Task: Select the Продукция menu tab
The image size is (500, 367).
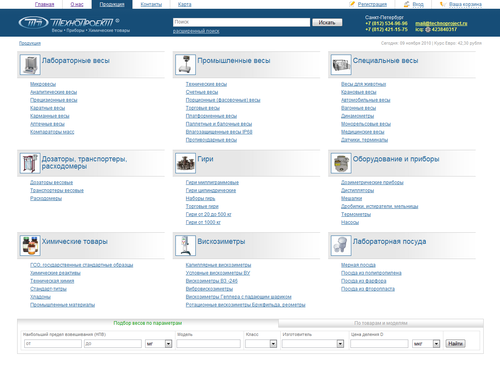Action: click(112, 4)
